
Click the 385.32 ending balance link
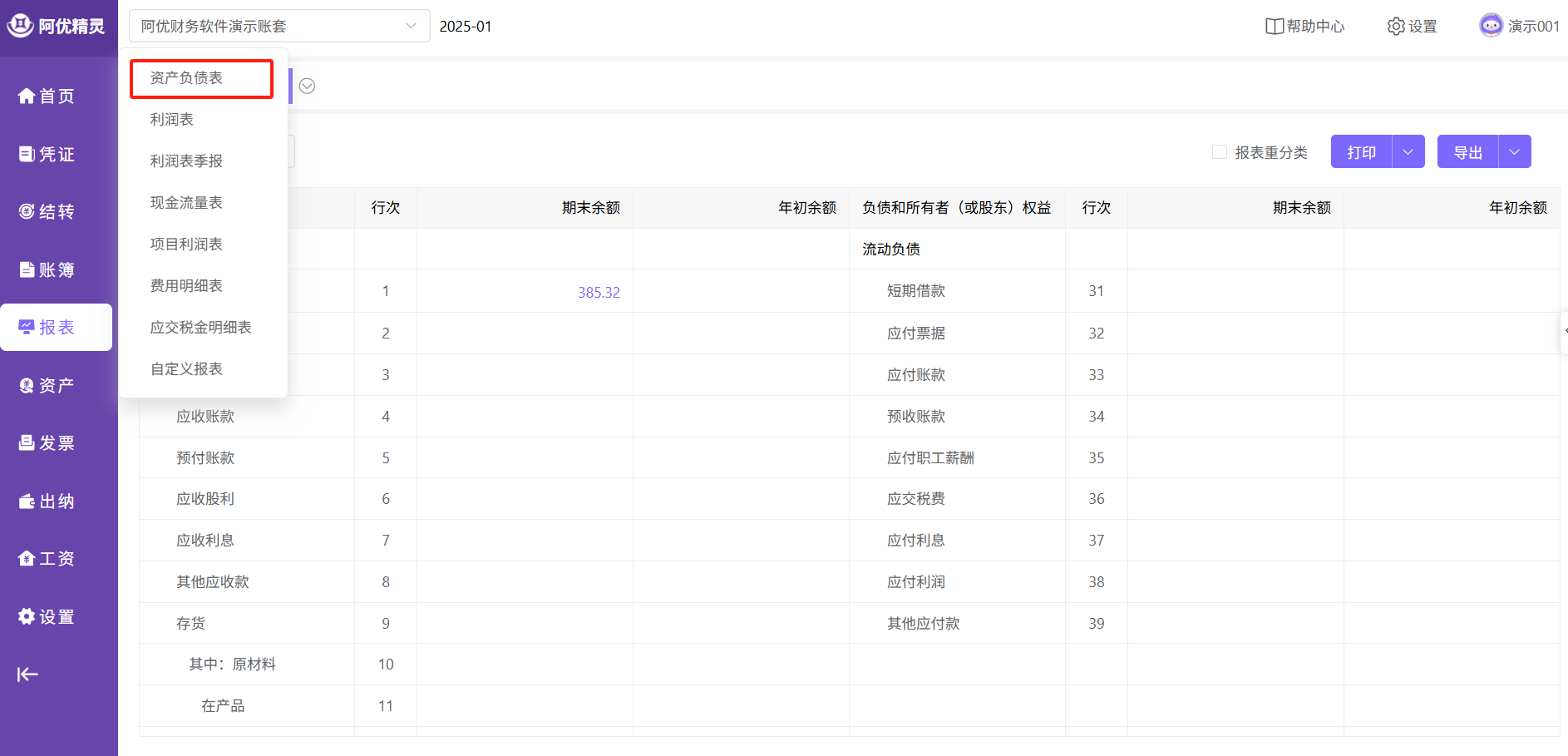click(x=599, y=292)
